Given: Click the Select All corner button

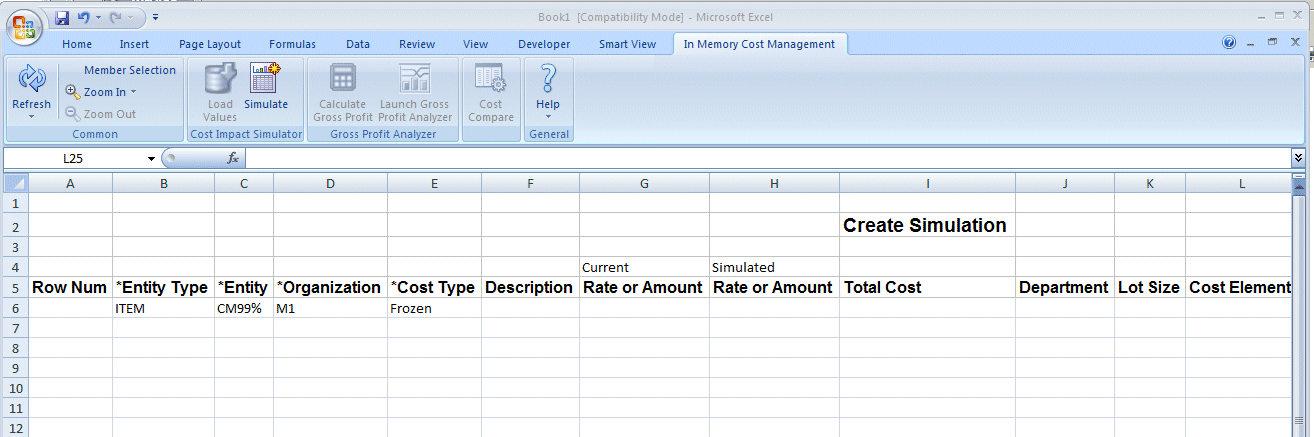Looking at the screenshot, I should point(16,183).
